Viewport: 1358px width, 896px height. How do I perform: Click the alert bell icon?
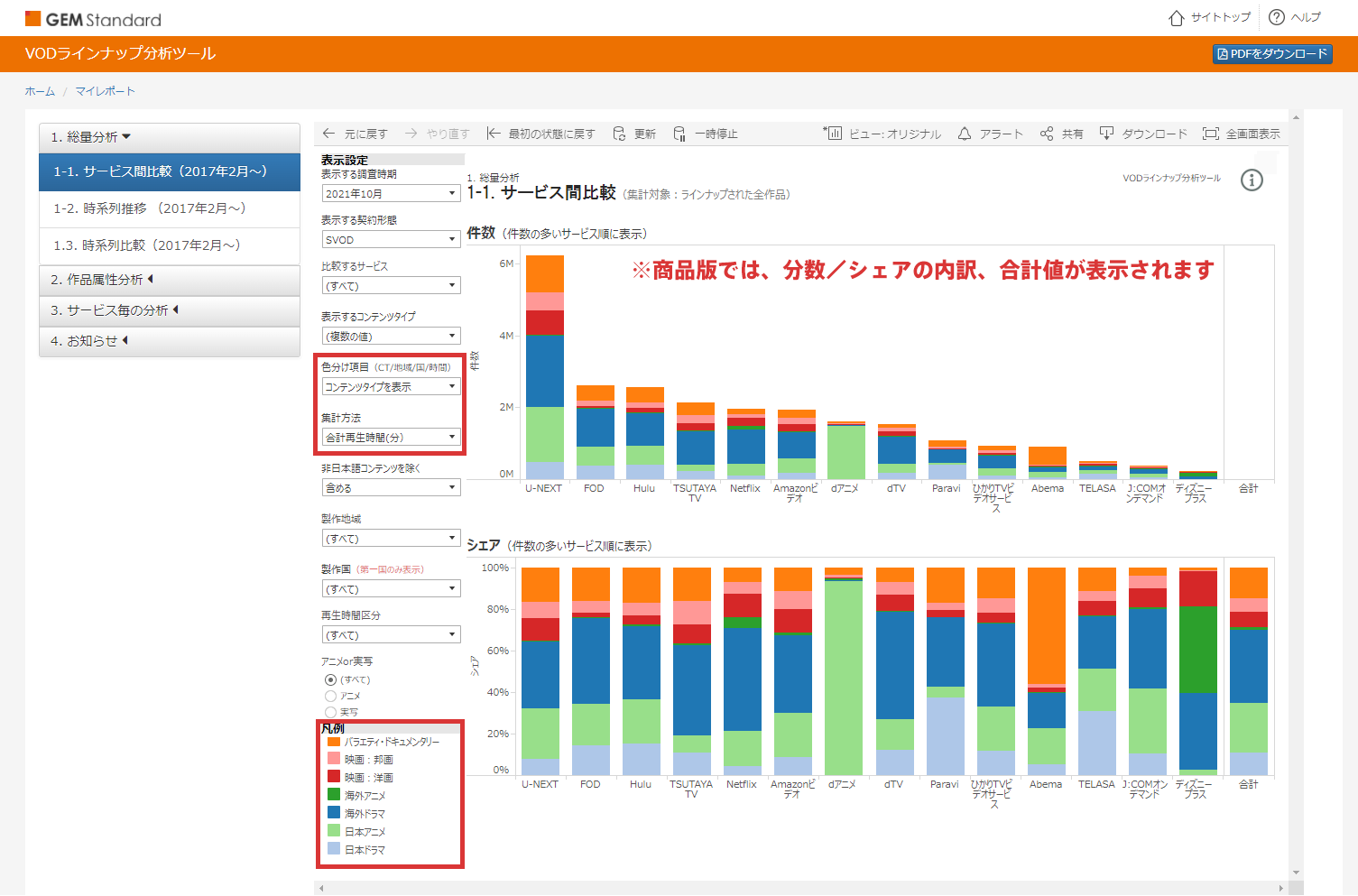pyautogui.click(x=965, y=134)
